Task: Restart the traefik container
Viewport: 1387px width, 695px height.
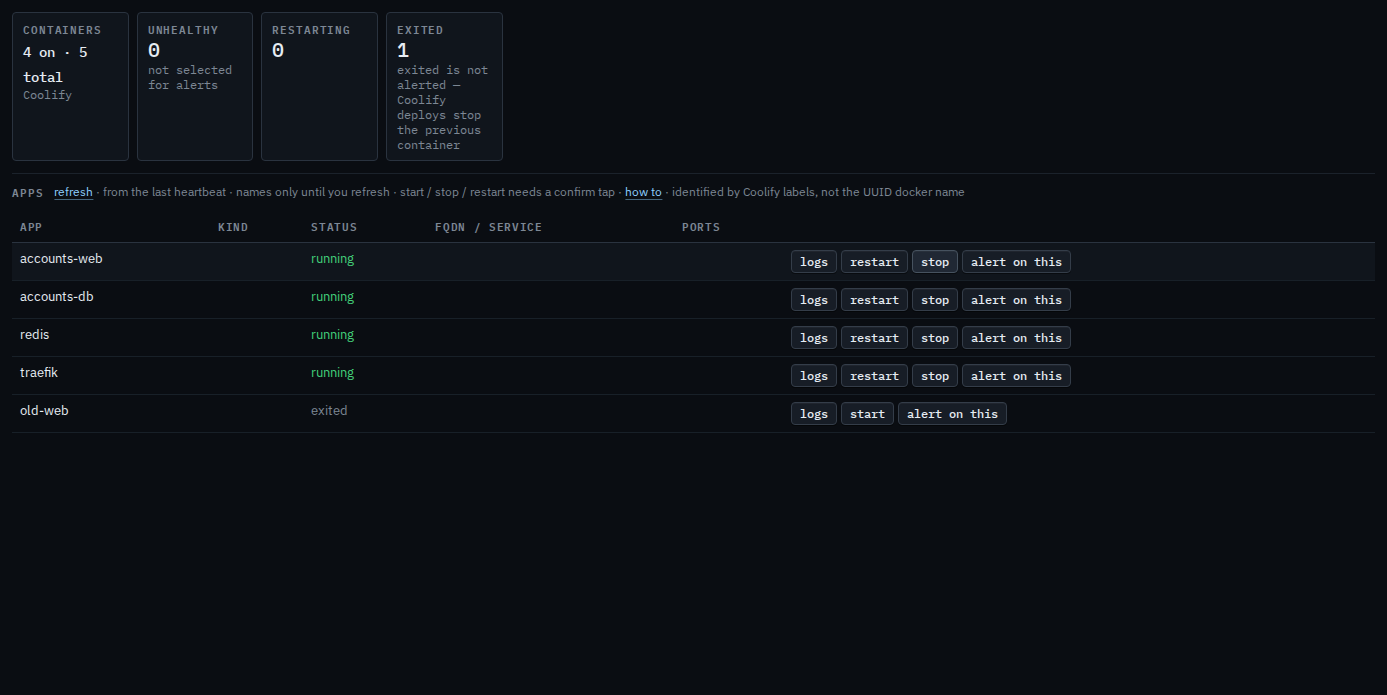Action: (874, 376)
